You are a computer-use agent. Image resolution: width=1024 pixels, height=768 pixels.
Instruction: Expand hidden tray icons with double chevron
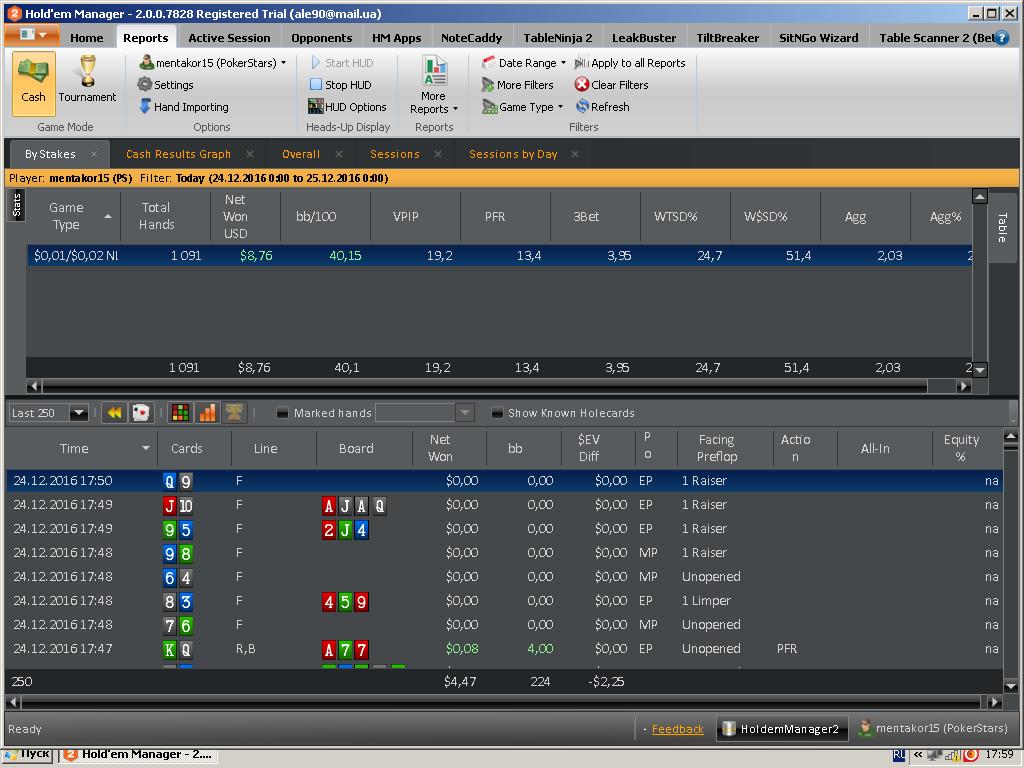(918, 755)
